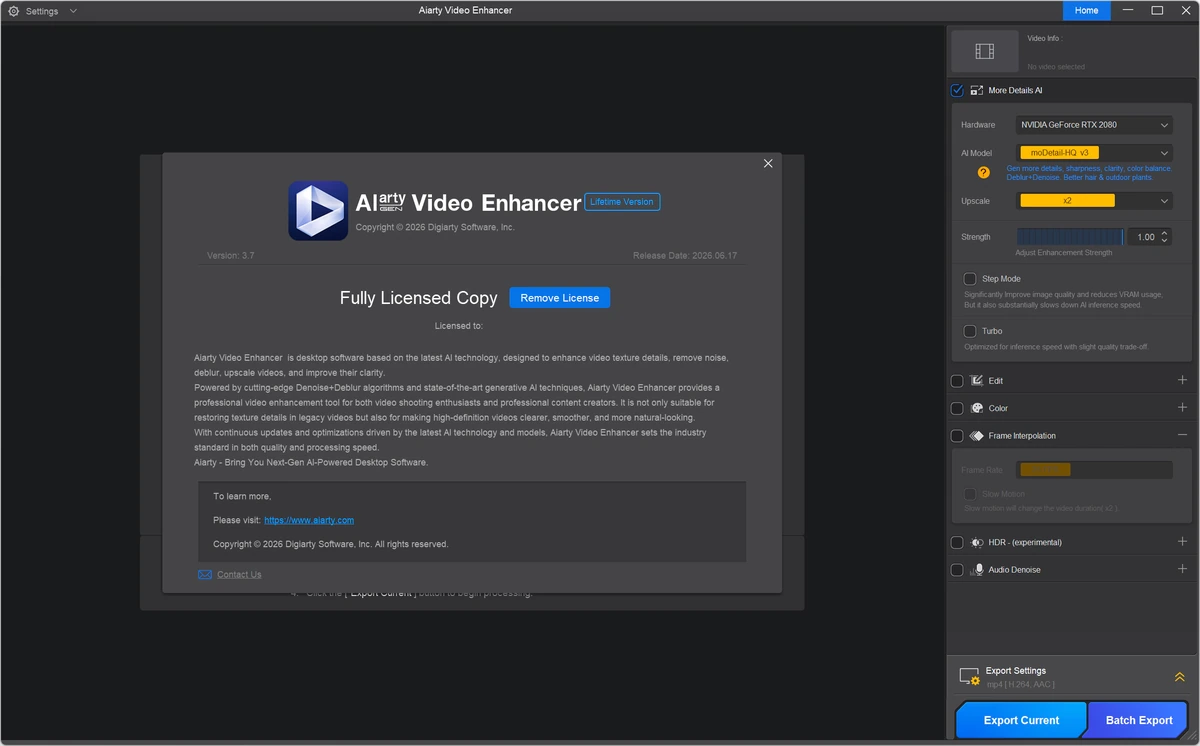1200x746 pixels.
Task: Click the Remove License button
Action: click(559, 298)
